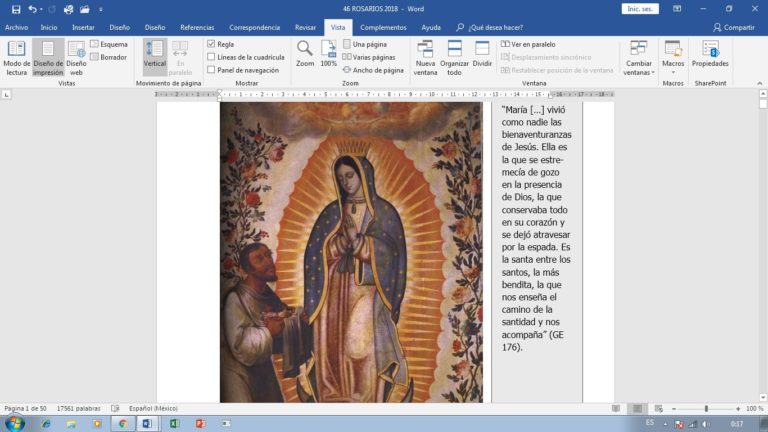Switch to Diseño web view

76,58
